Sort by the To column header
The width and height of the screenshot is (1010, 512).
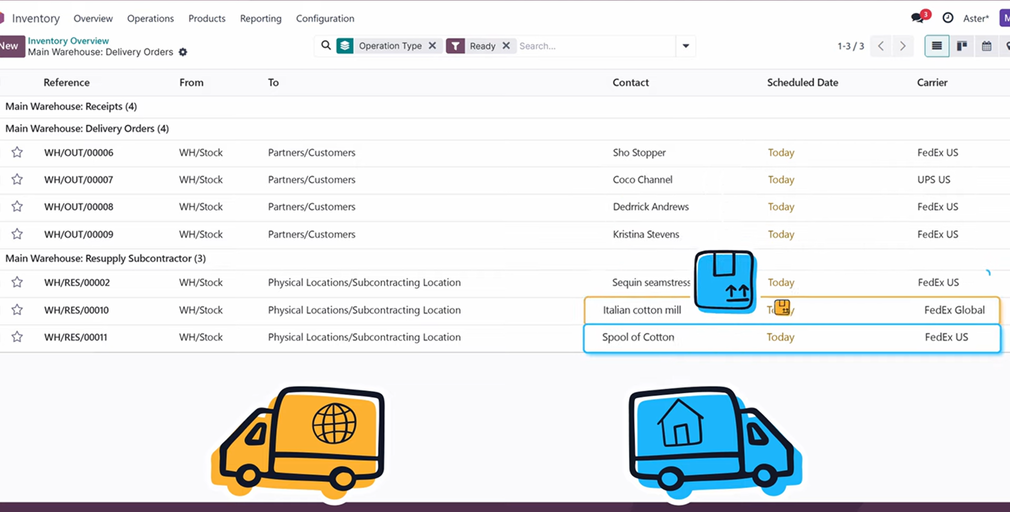click(273, 82)
